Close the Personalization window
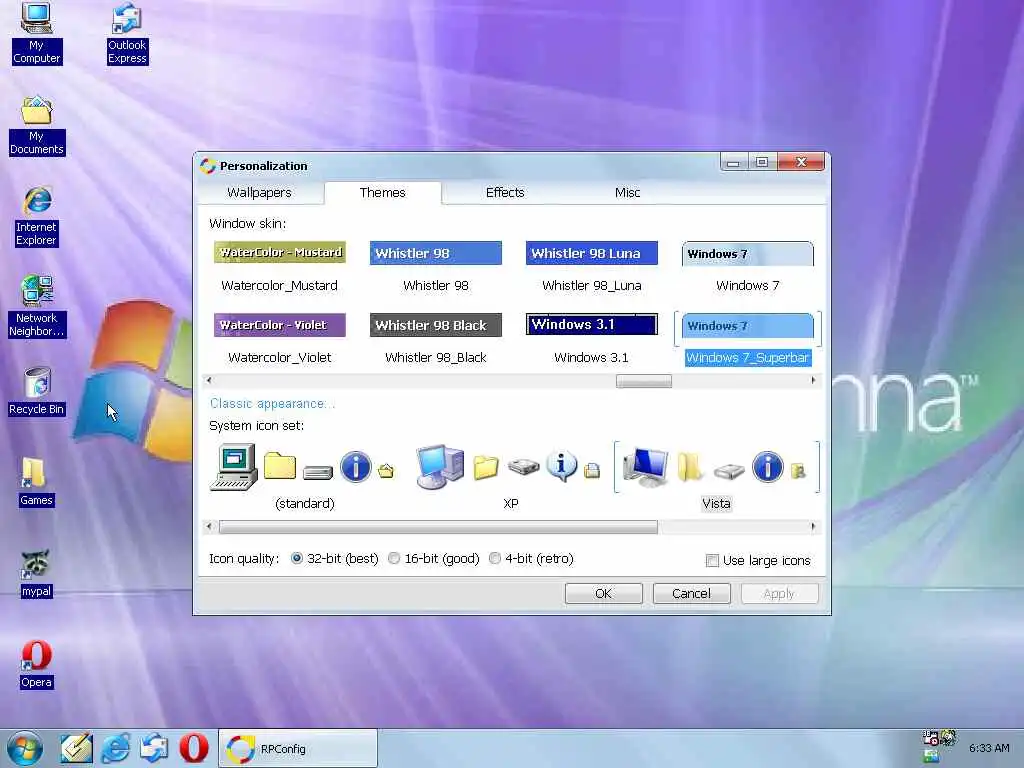 tap(801, 162)
